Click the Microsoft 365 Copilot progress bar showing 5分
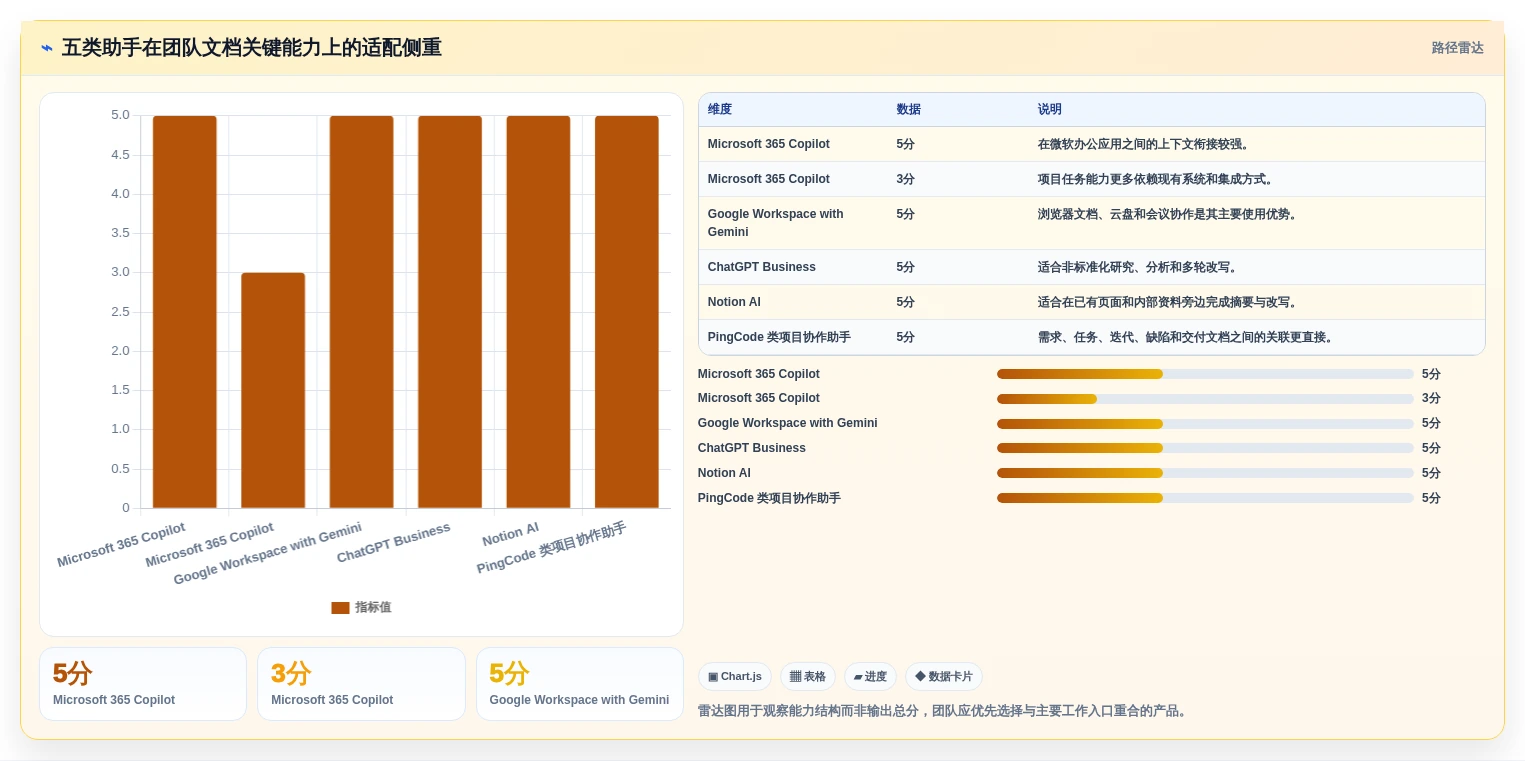This screenshot has width=1525, height=761. [x=1205, y=374]
